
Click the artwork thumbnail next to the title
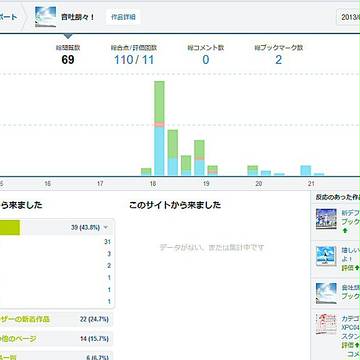[x=46, y=17]
